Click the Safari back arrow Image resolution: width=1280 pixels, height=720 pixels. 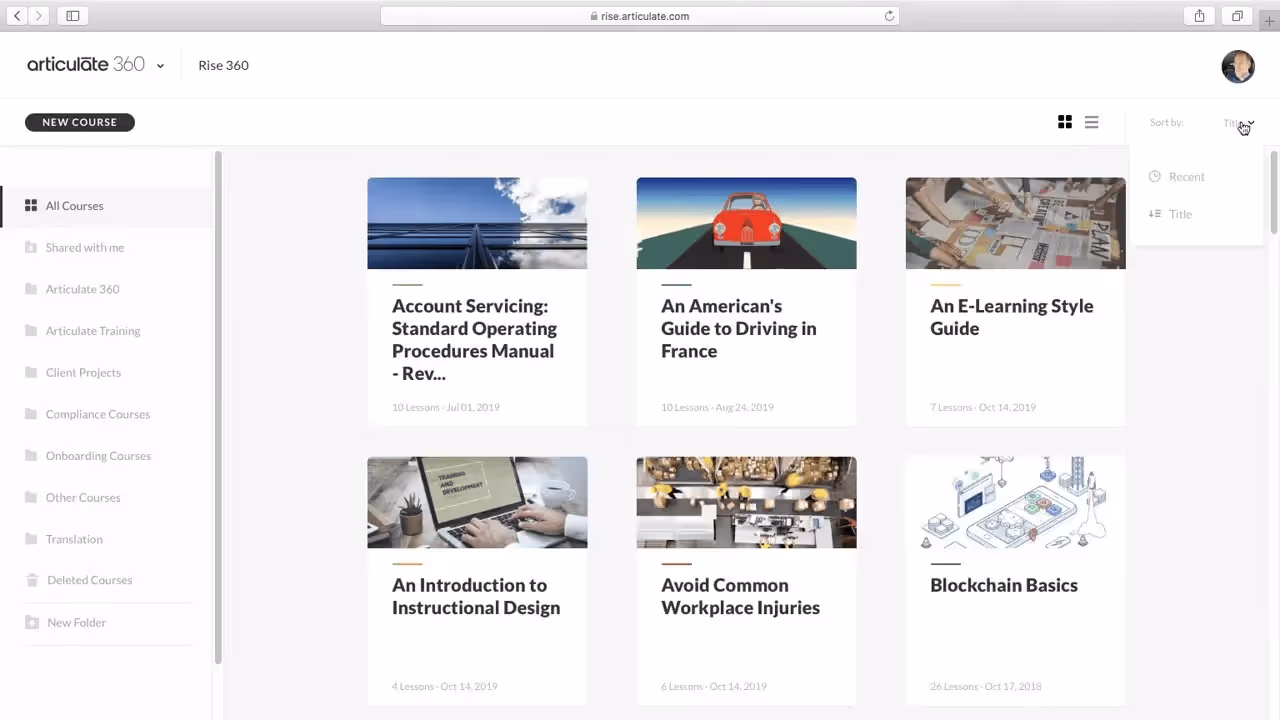pos(17,16)
